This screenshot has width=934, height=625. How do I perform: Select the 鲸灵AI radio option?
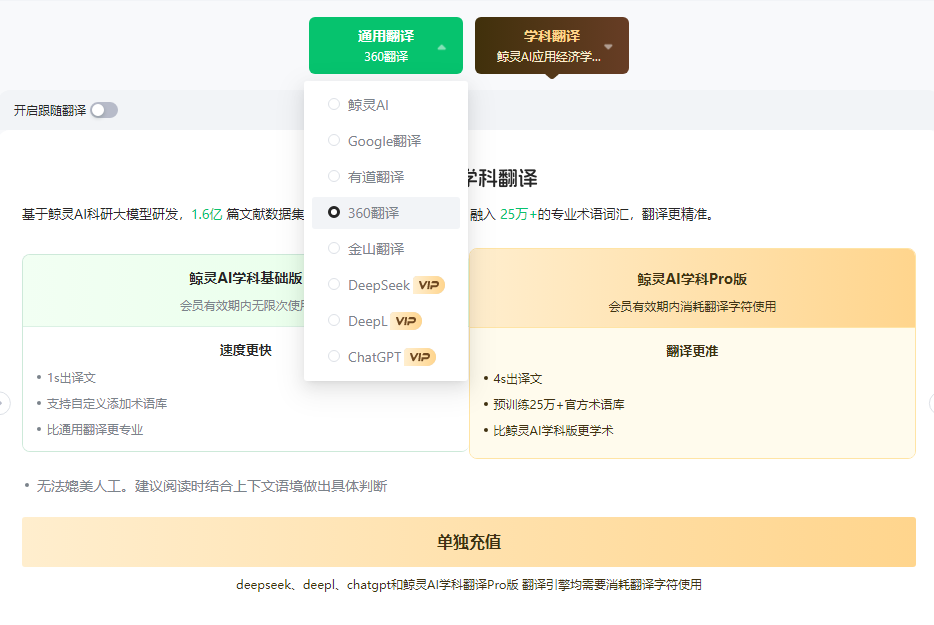(x=334, y=104)
